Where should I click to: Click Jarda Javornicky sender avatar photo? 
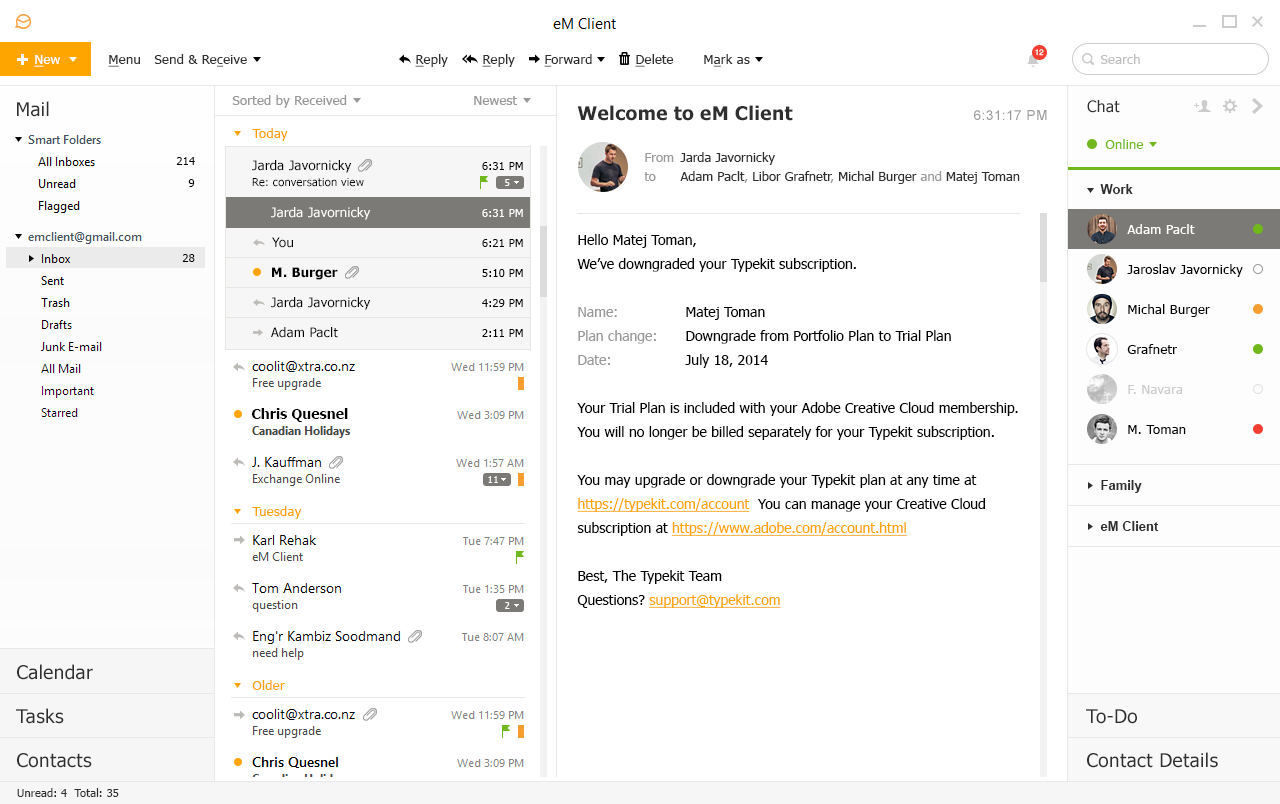(x=603, y=167)
